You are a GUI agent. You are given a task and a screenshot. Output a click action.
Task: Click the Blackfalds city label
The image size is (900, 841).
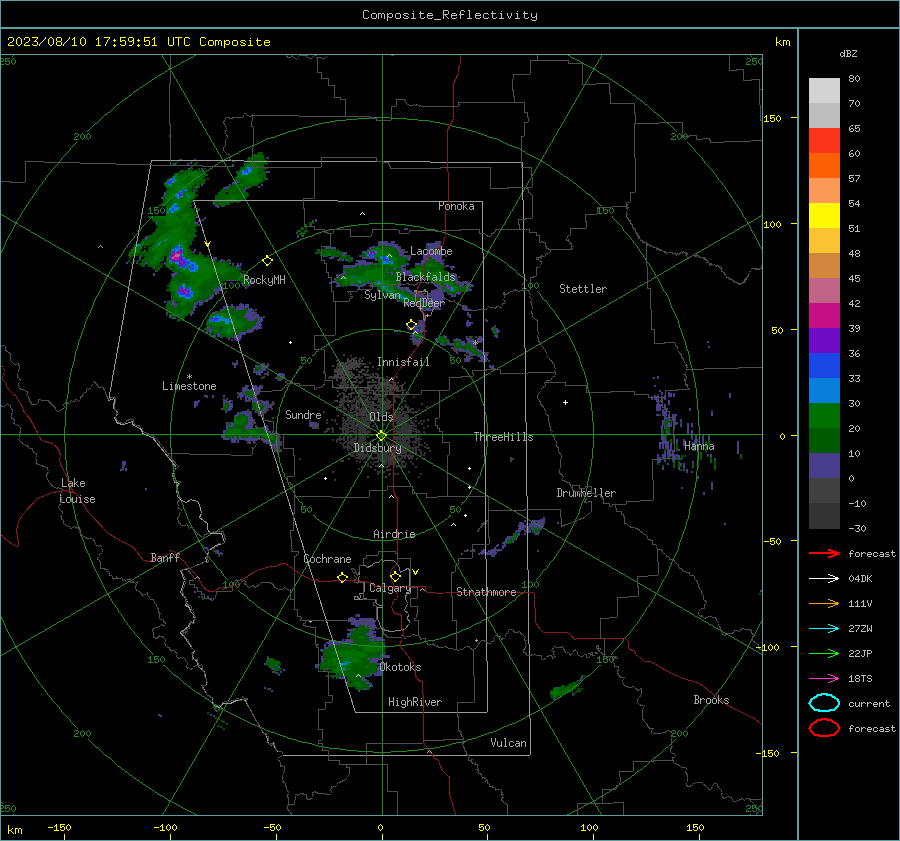point(425,277)
